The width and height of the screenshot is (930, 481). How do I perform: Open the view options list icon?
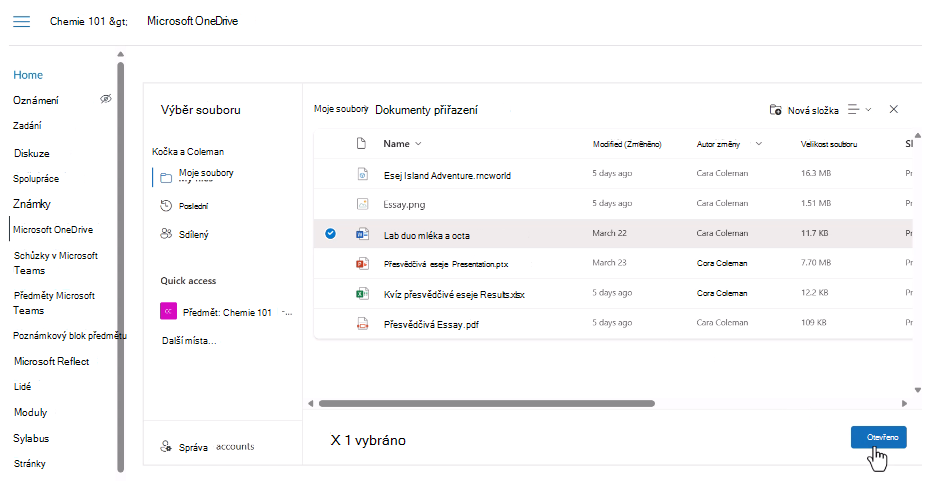coord(853,110)
